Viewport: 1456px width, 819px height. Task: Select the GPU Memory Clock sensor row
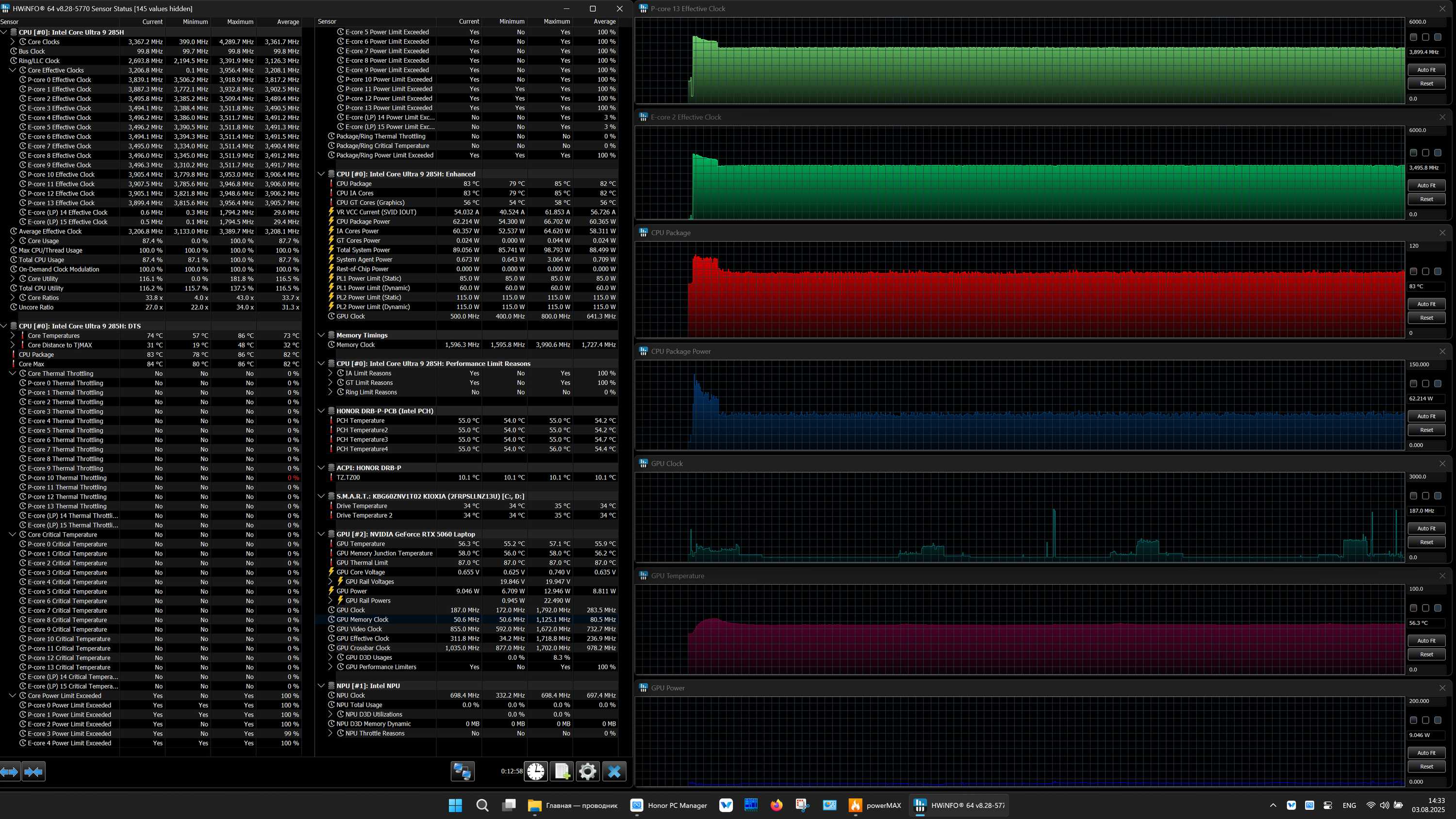click(363, 620)
